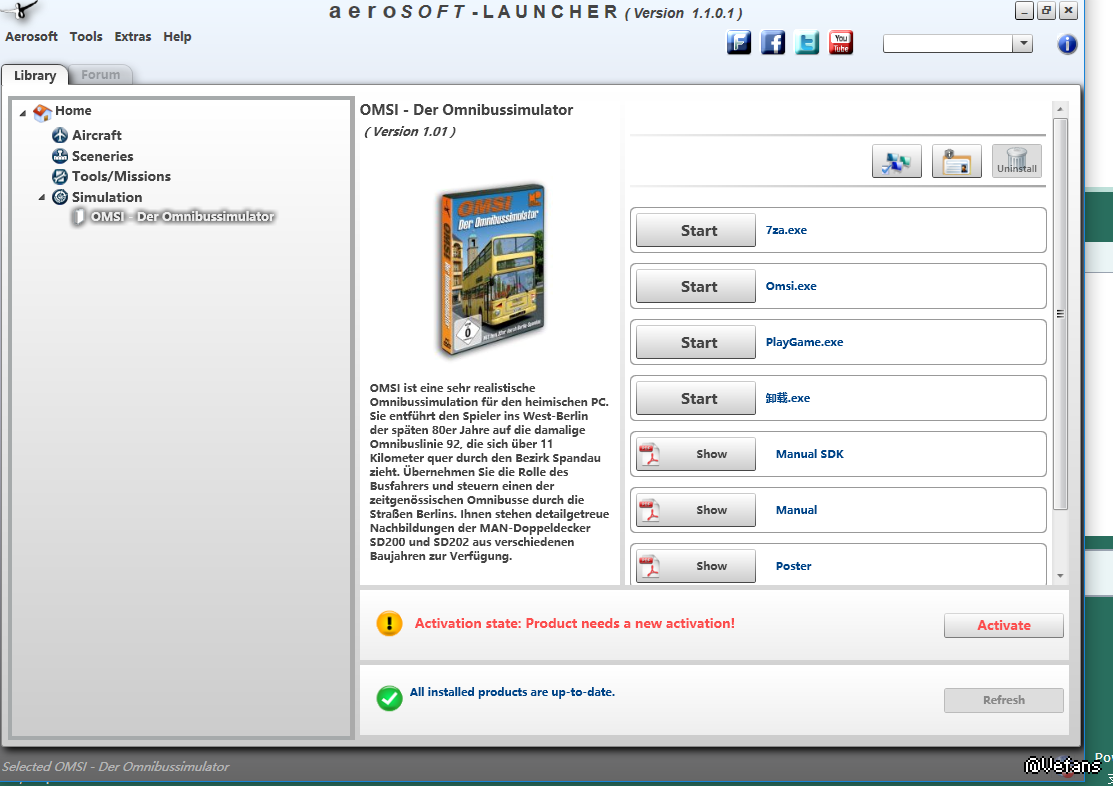
Task: Open the Tools menu
Action: 86,36
